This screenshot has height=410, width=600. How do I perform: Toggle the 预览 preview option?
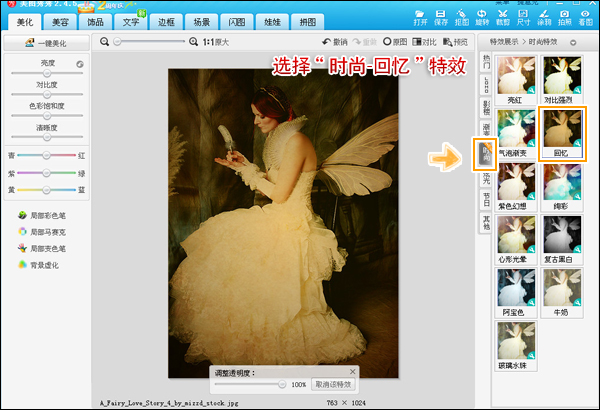pyautogui.click(x=455, y=43)
